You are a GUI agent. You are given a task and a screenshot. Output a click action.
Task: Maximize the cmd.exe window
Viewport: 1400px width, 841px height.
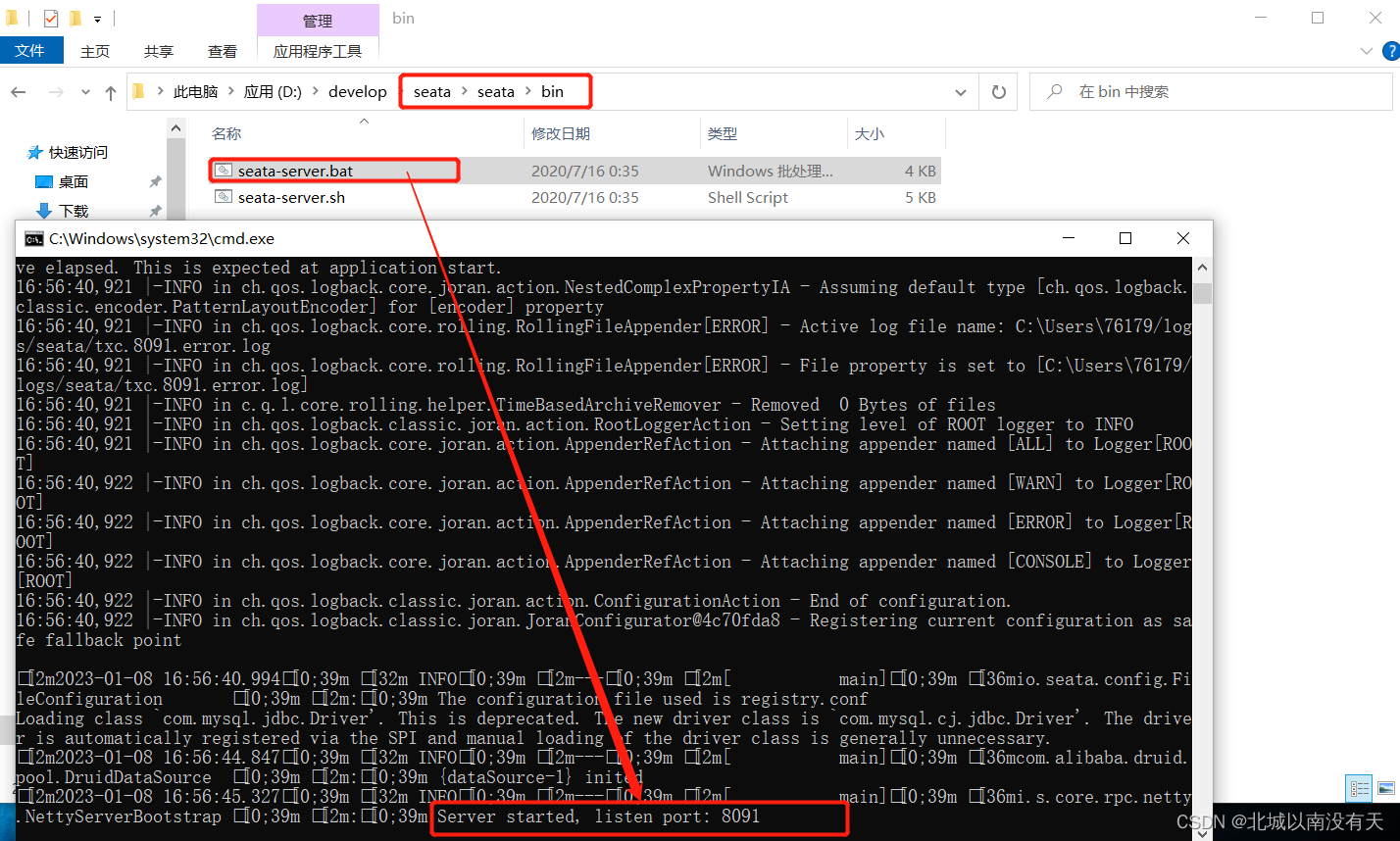click(1125, 238)
